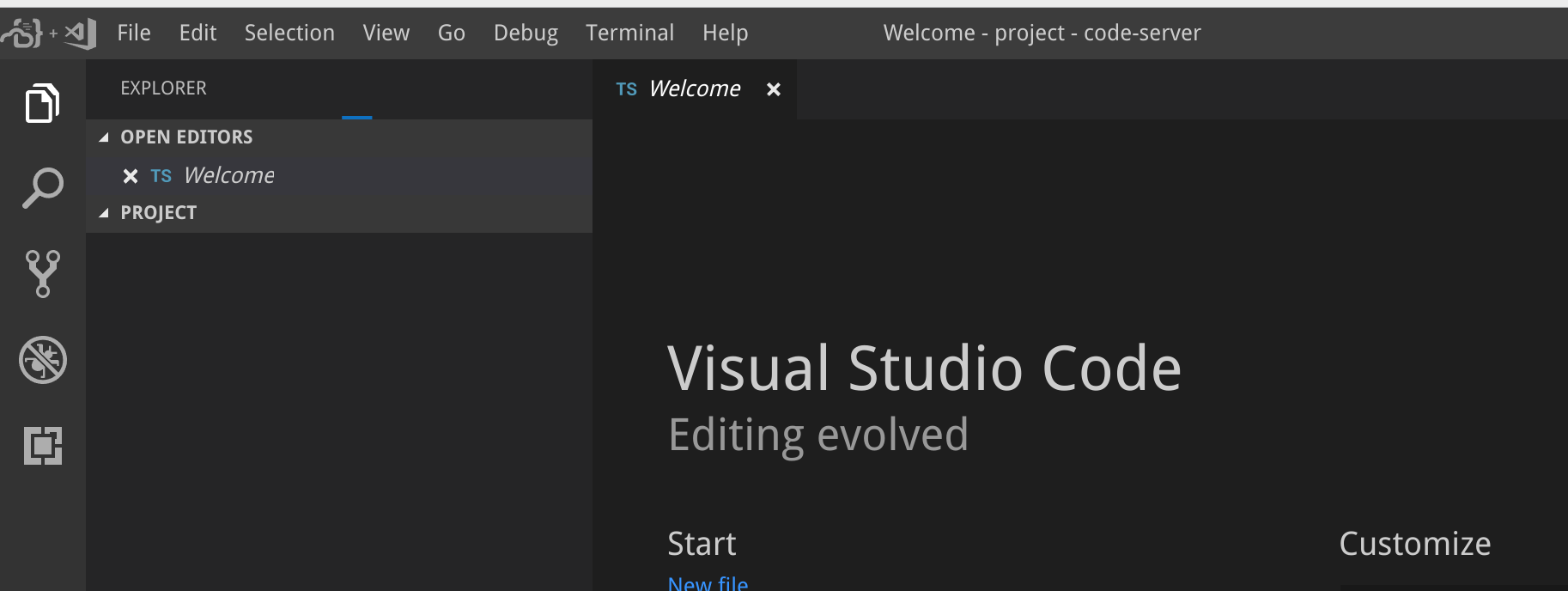Select the Welcome editor tab
This screenshot has height=591, width=1568.
695,89
